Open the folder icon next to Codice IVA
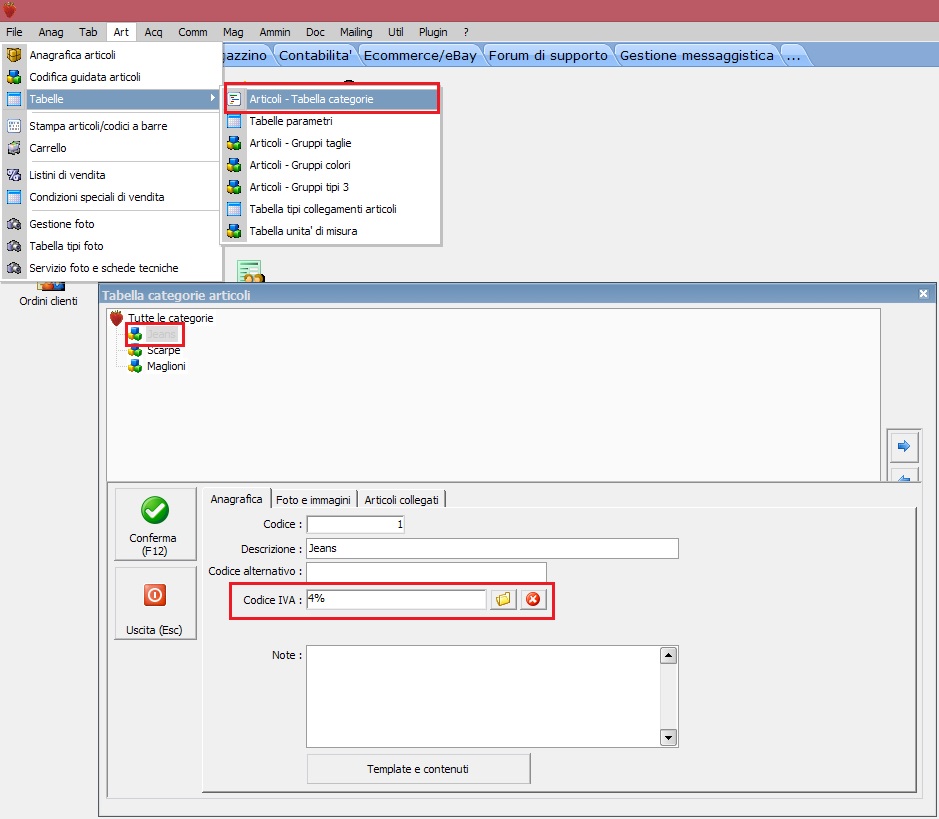939x819 pixels. tap(503, 599)
